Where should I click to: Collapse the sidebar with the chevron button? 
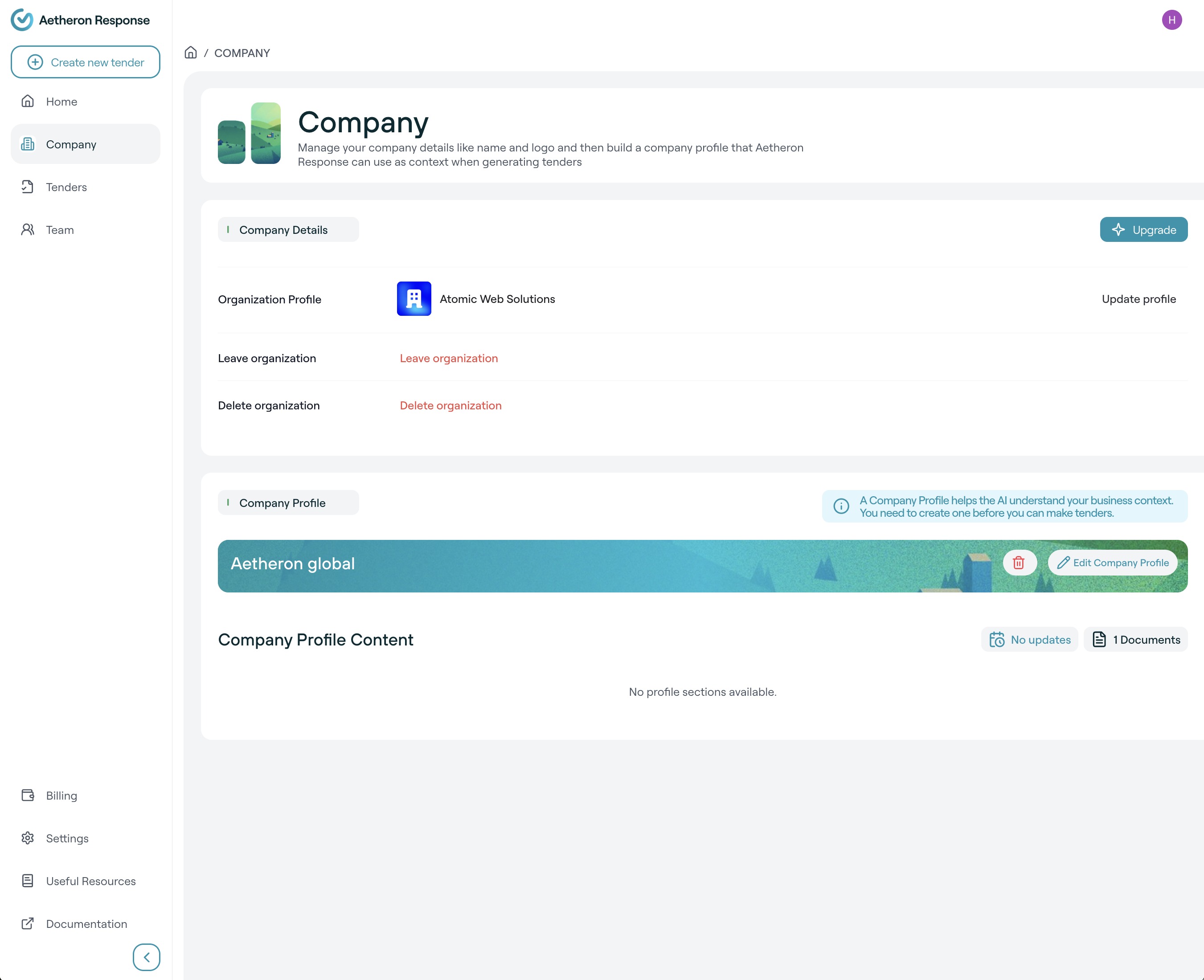click(146, 957)
